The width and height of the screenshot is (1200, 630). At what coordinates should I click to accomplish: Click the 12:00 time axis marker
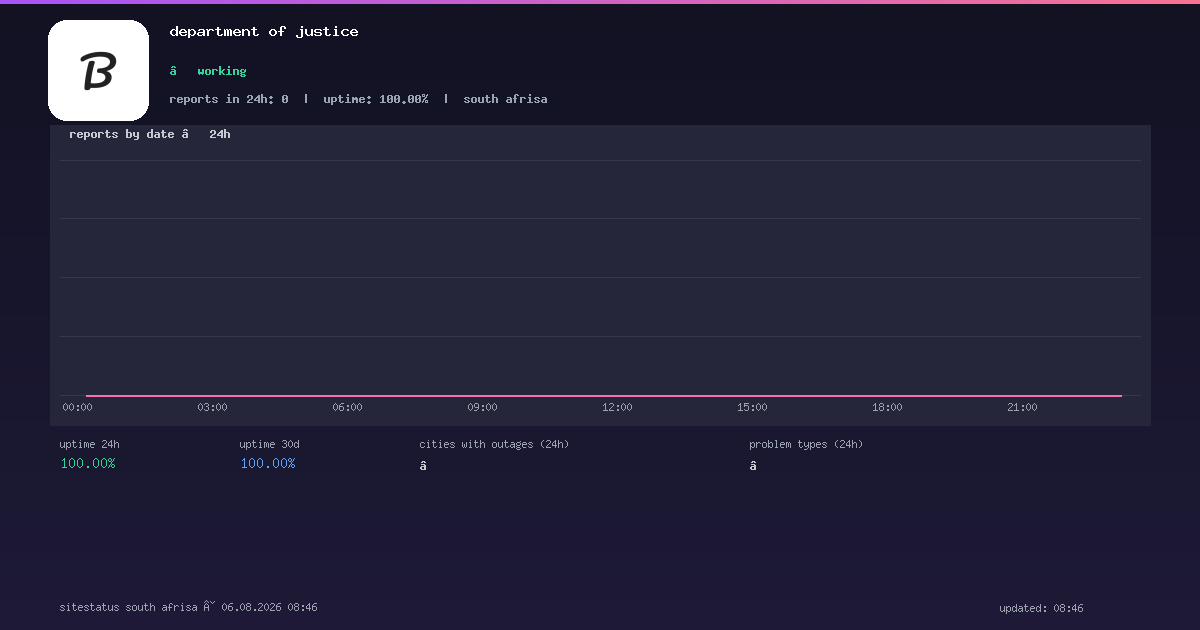click(x=617, y=407)
